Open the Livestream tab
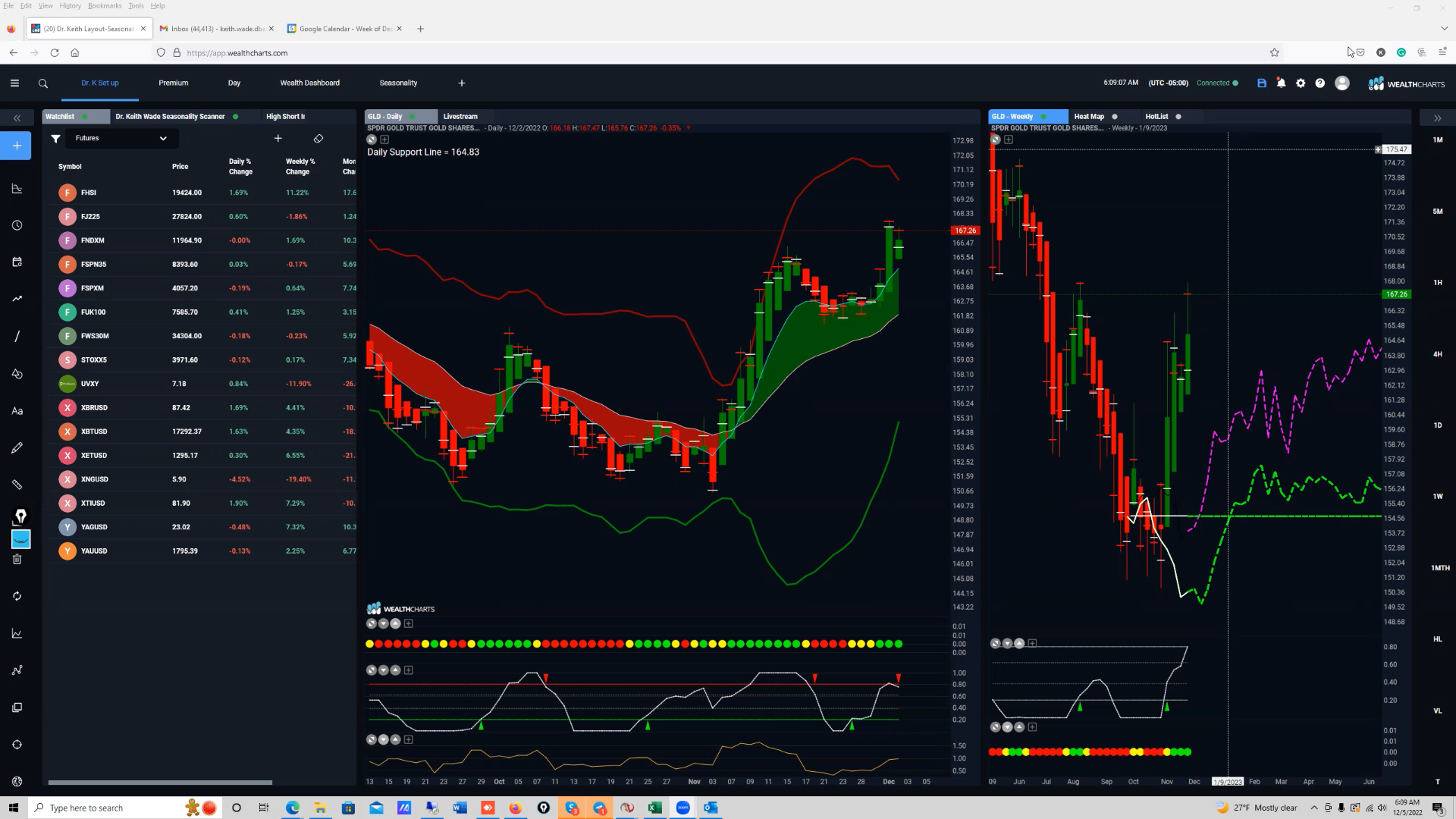Viewport: 1456px width, 819px height. tap(460, 117)
